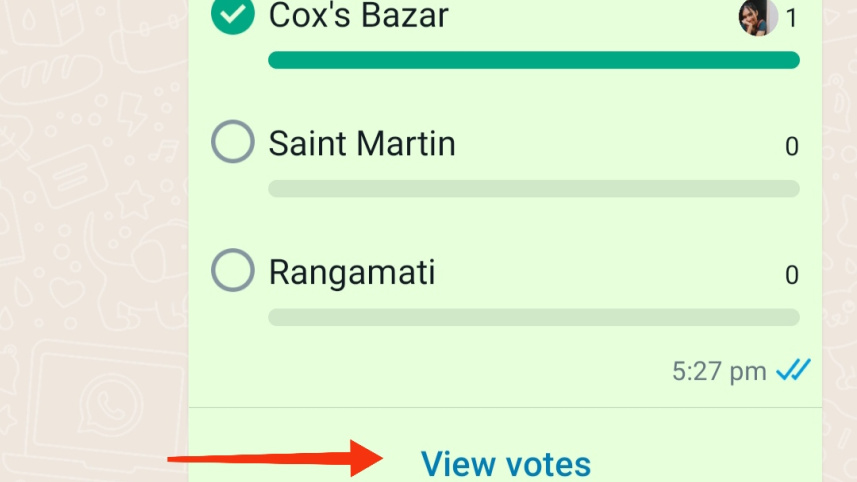Tap the Saint Martin option label
The height and width of the screenshot is (482, 857).
362,144
